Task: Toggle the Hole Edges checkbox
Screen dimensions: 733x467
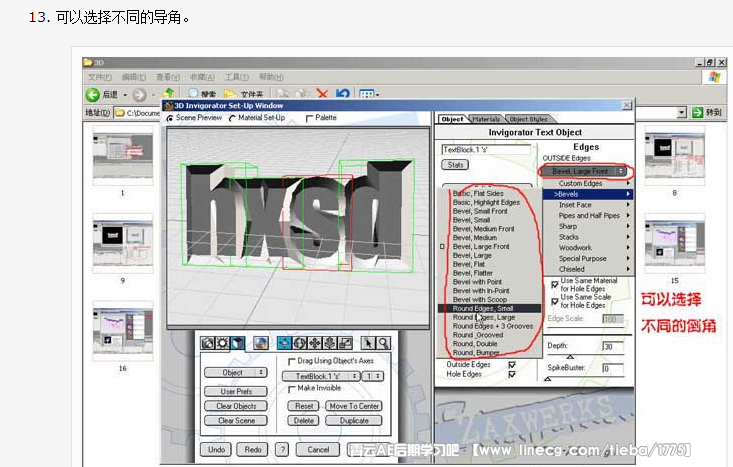Action: 512,374
